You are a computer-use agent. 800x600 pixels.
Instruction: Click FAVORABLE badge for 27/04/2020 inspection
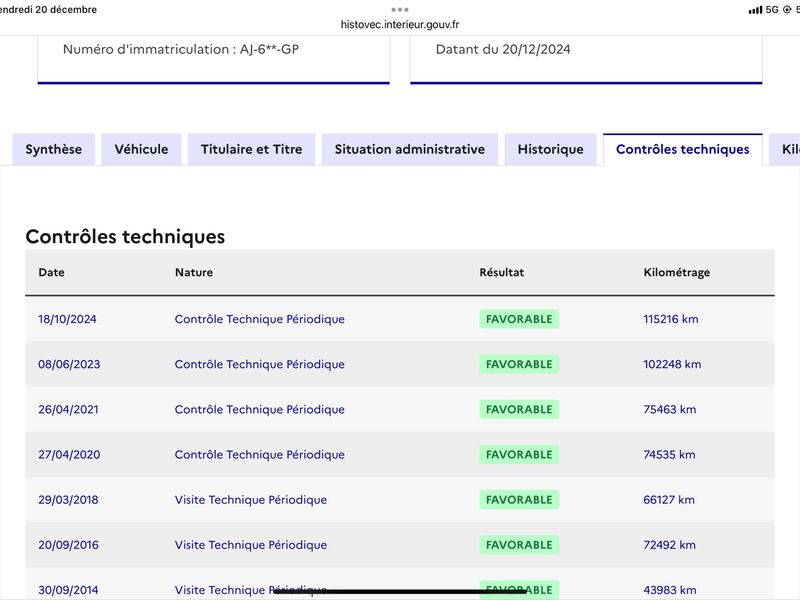519,455
